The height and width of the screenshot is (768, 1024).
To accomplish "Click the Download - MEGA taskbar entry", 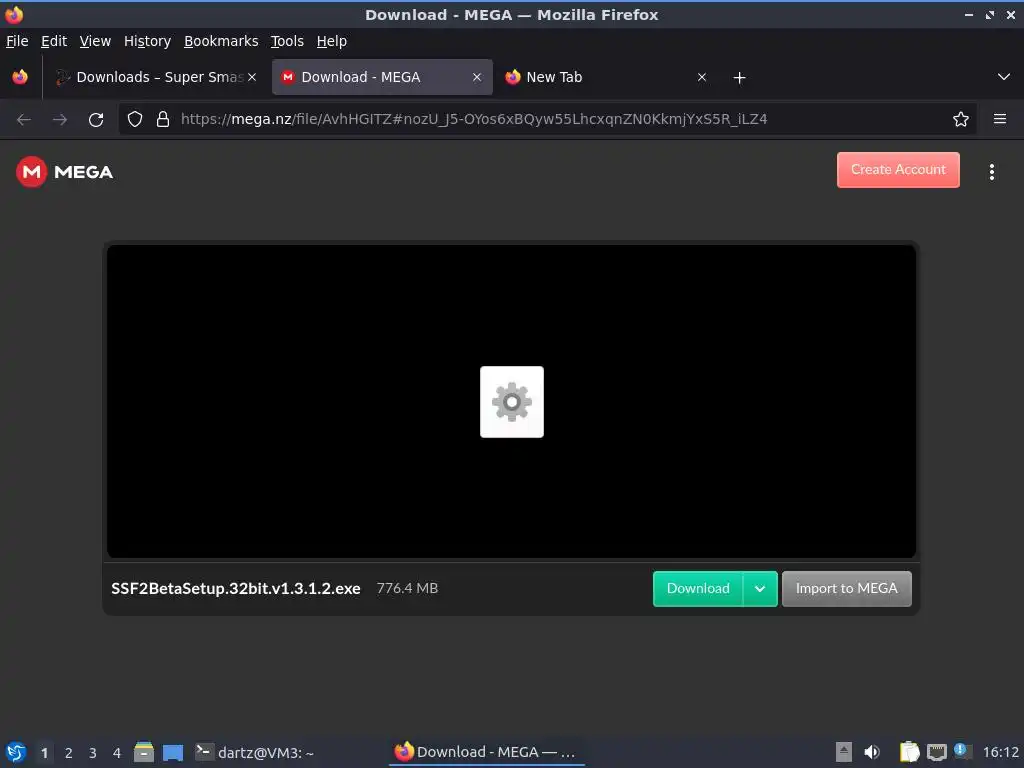I will click(x=486, y=752).
